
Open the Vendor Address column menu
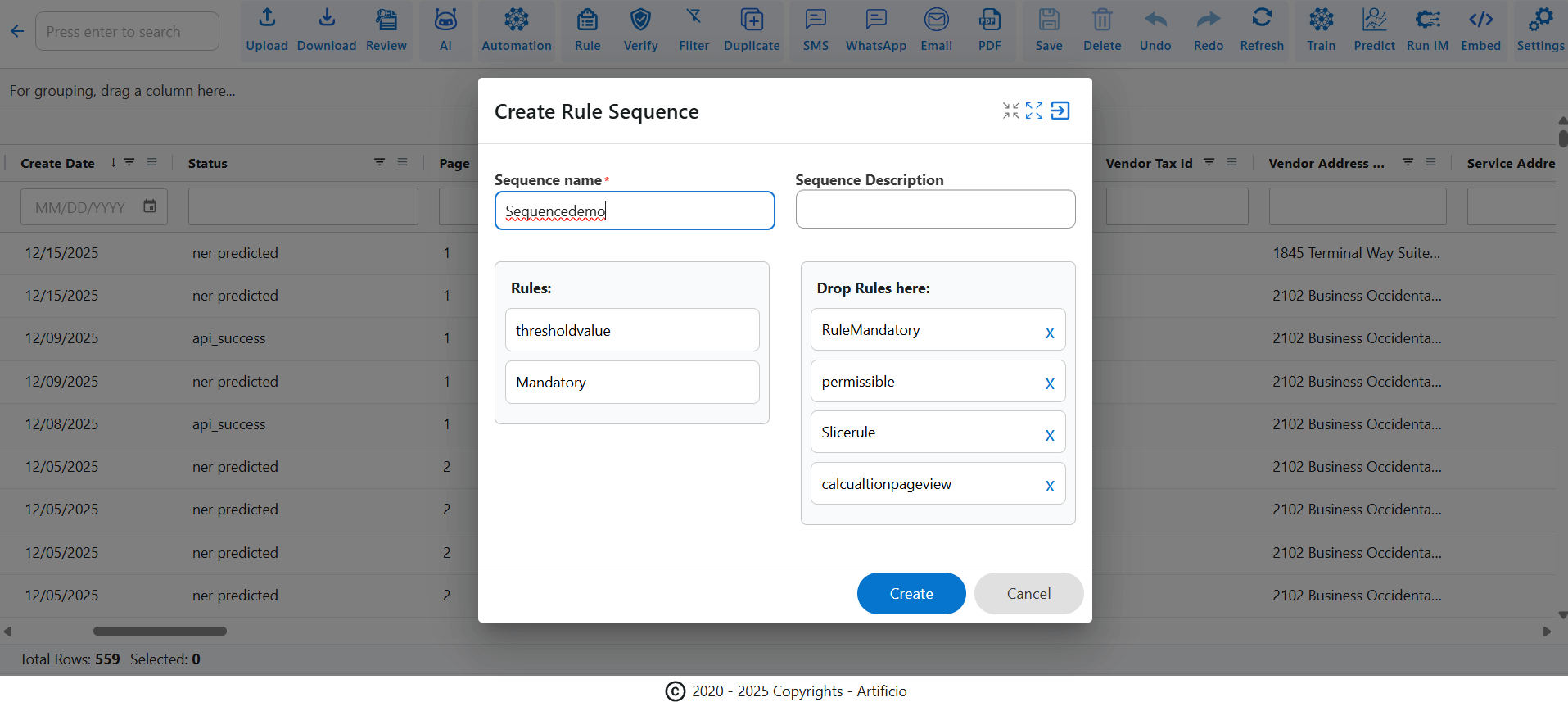(x=1431, y=162)
